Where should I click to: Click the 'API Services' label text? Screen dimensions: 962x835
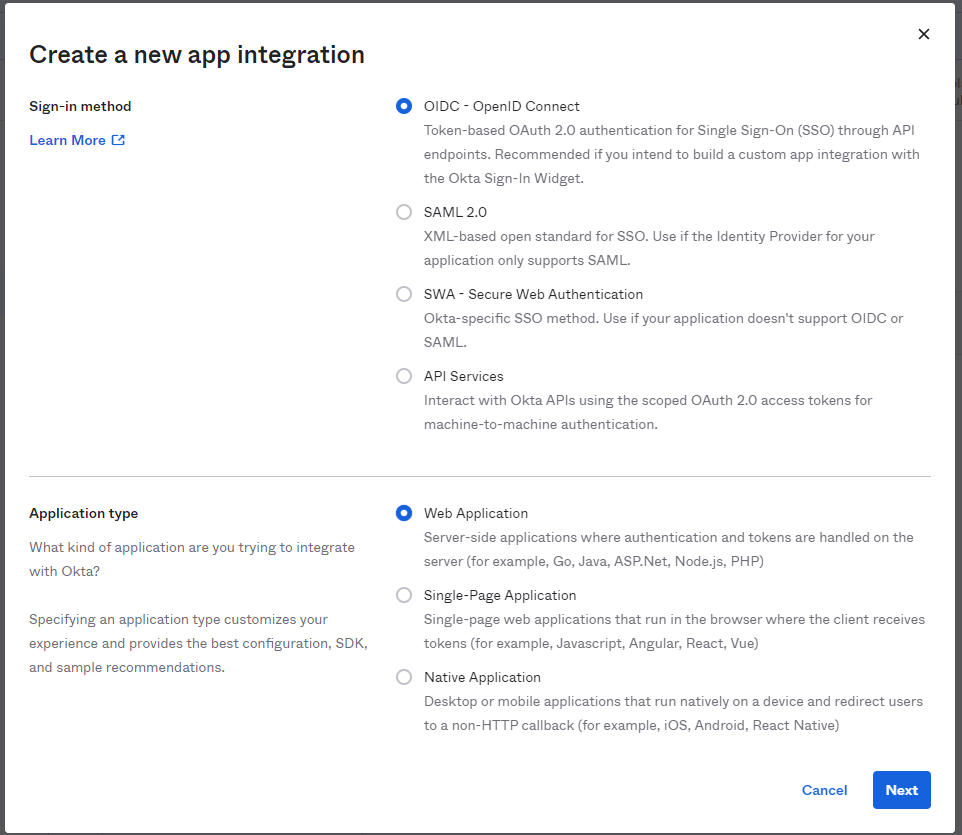coord(463,376)
